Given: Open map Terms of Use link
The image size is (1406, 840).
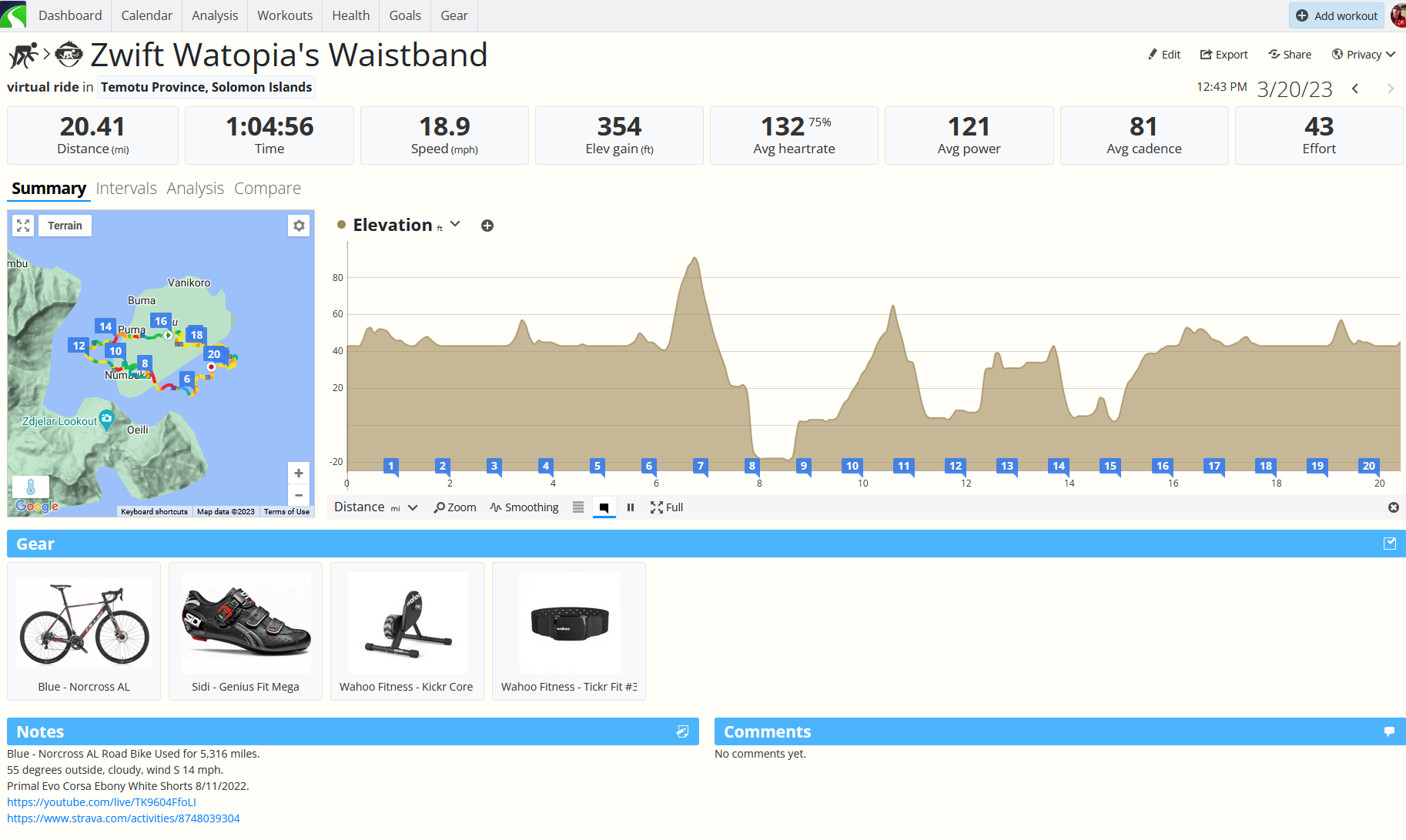Looking at the screenshot, I should (286, 511).
